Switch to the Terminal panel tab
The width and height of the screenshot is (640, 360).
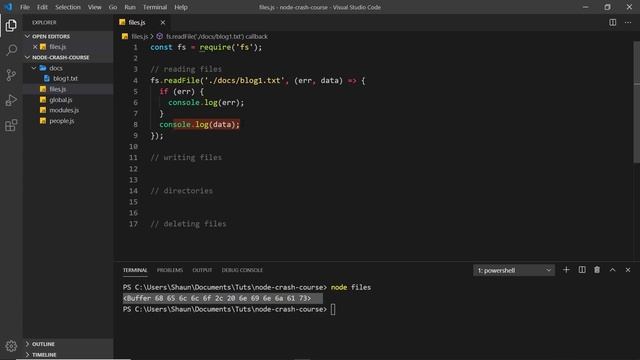[135, 270]
